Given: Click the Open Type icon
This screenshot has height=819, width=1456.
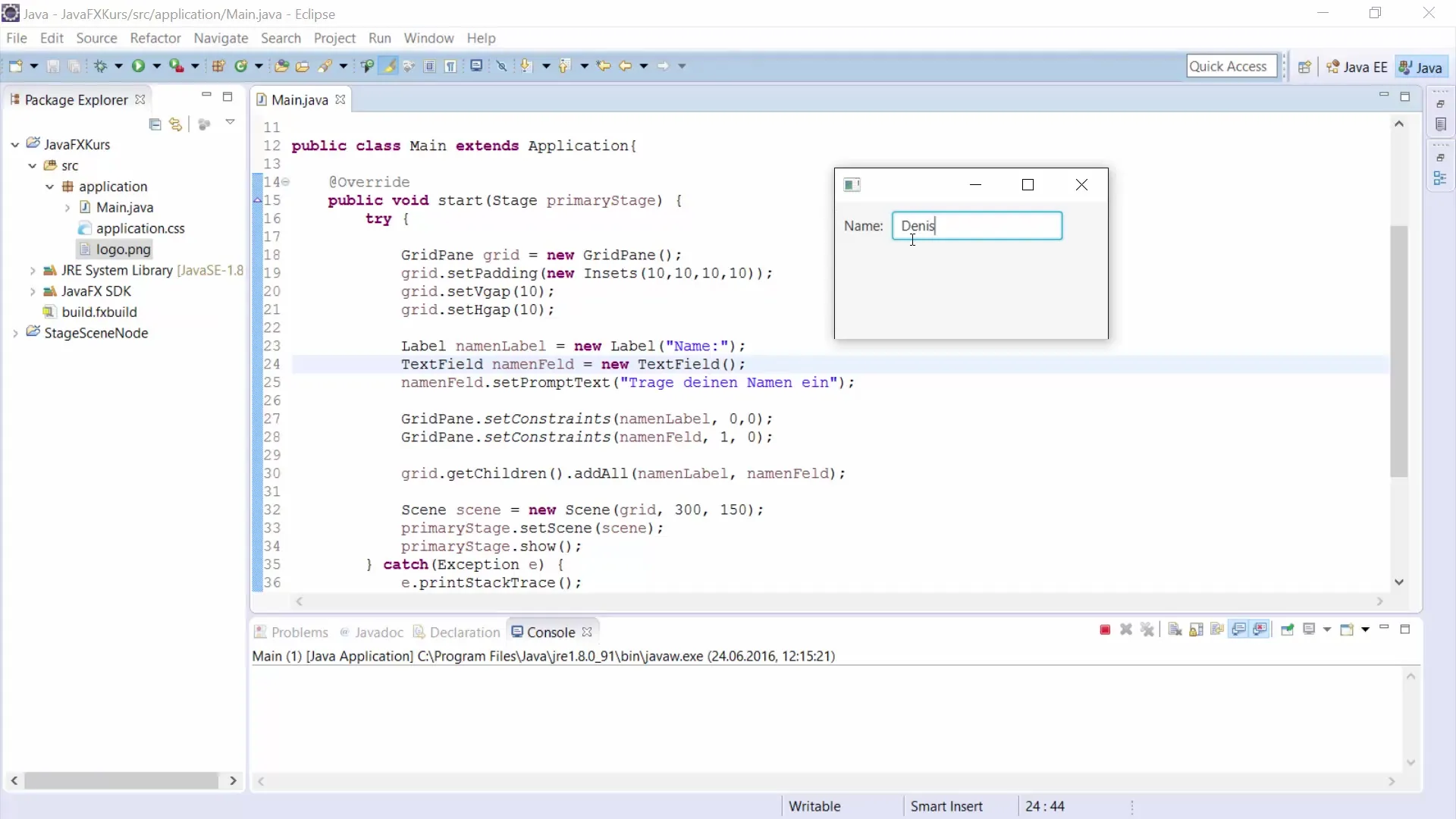Looking at the screenshot, I should pyautogui.click(x=281, y=66).
